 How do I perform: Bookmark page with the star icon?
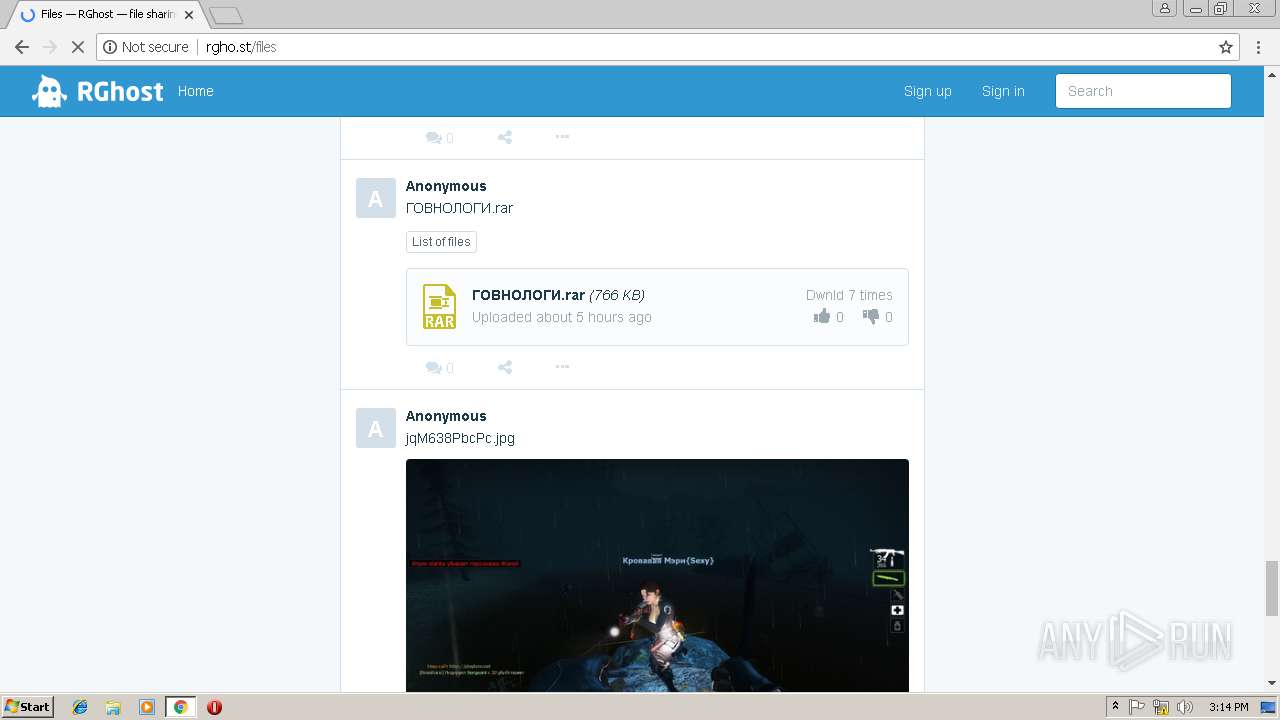[x=1226, y=47]
